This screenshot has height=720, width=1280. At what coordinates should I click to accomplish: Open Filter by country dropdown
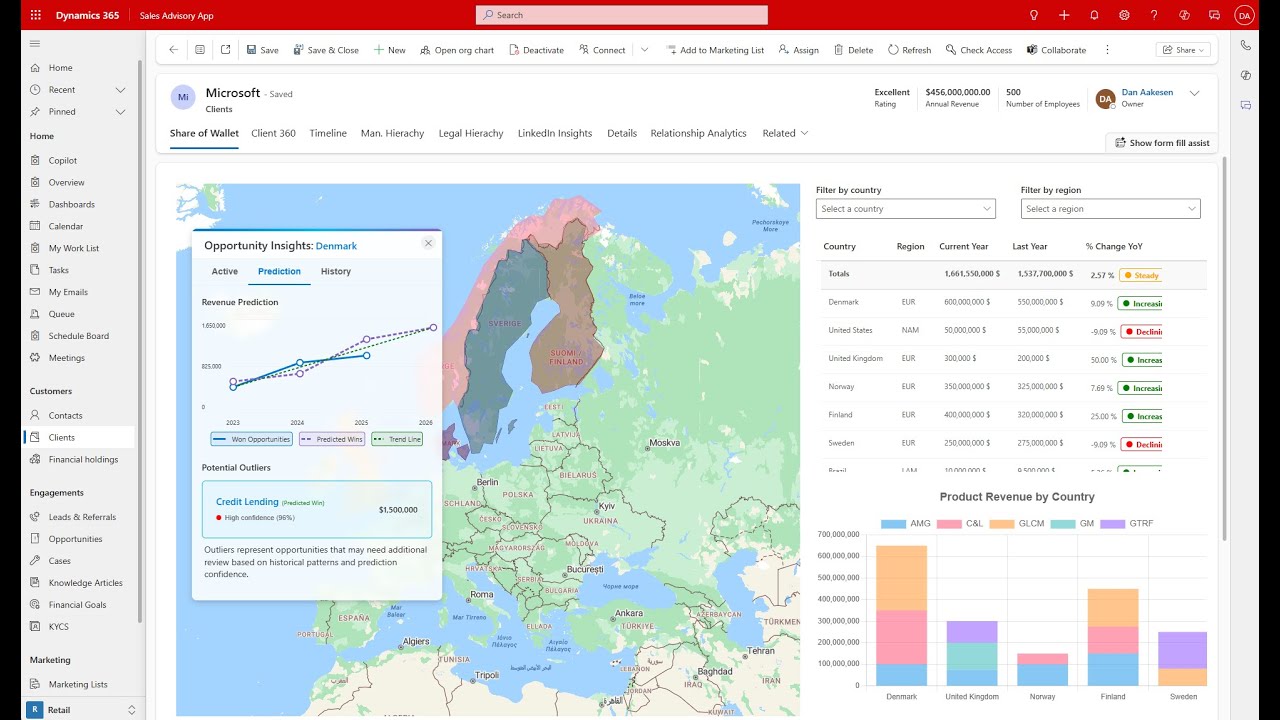(905, 209)
